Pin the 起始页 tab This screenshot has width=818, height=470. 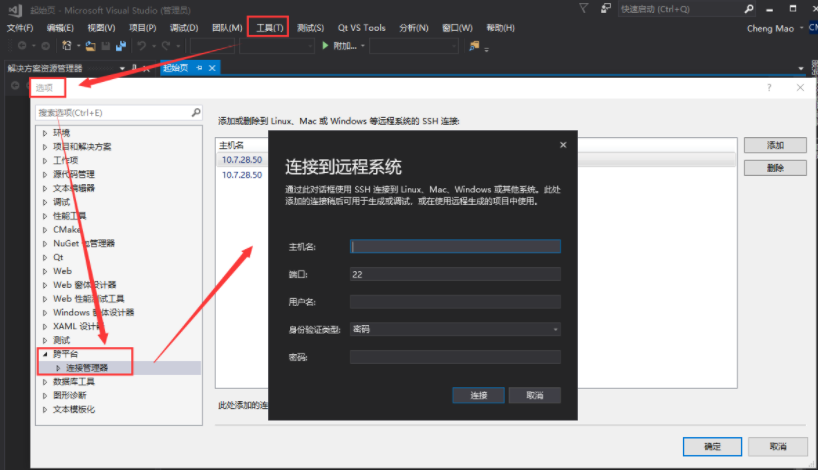[199, 68]
